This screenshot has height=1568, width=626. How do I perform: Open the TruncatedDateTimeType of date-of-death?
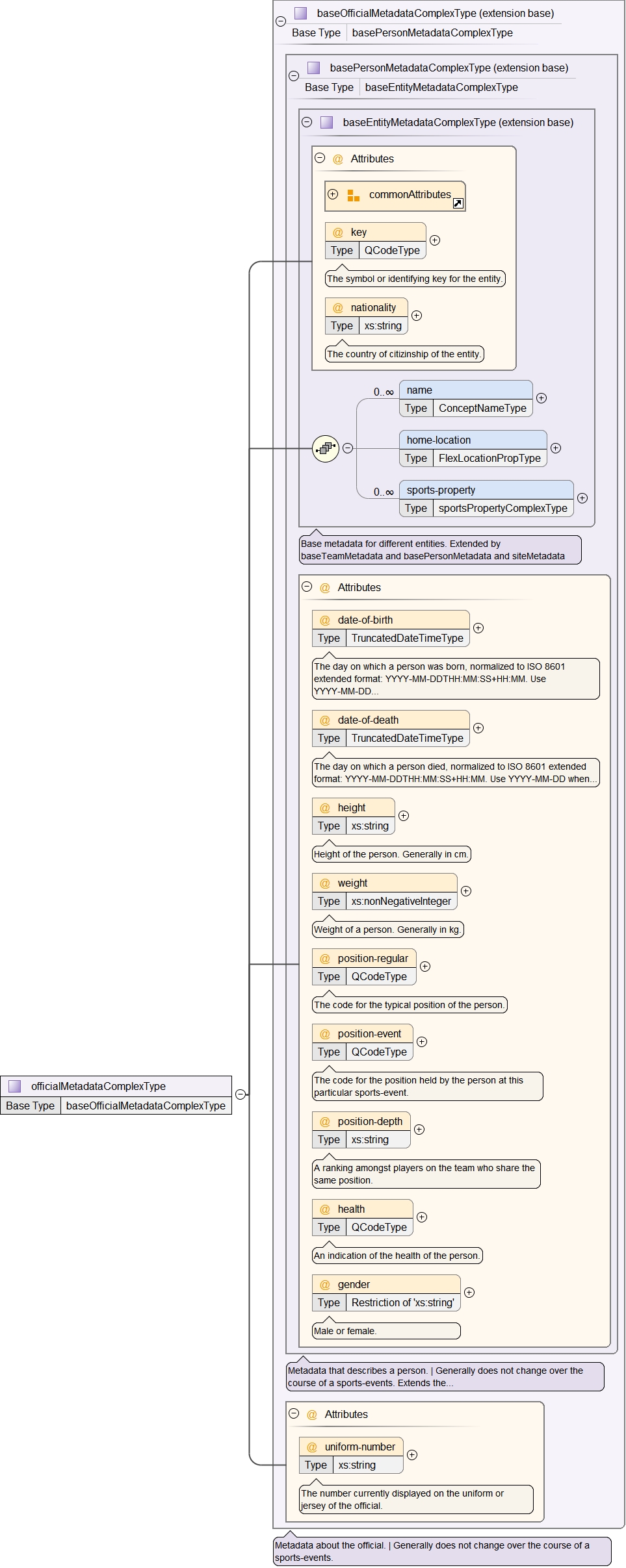click(x=407, y=738)
